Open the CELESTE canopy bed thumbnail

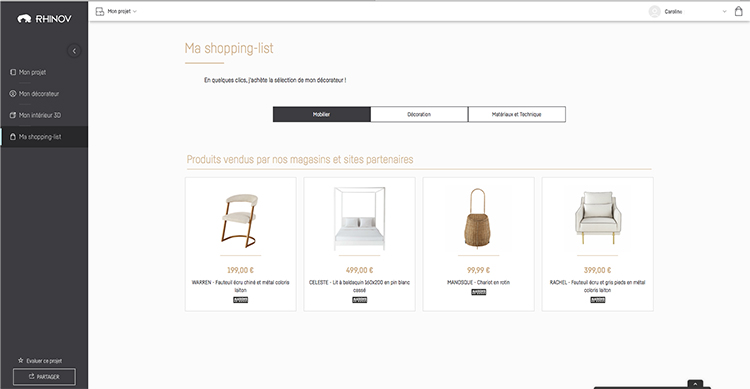click(359, 219)
